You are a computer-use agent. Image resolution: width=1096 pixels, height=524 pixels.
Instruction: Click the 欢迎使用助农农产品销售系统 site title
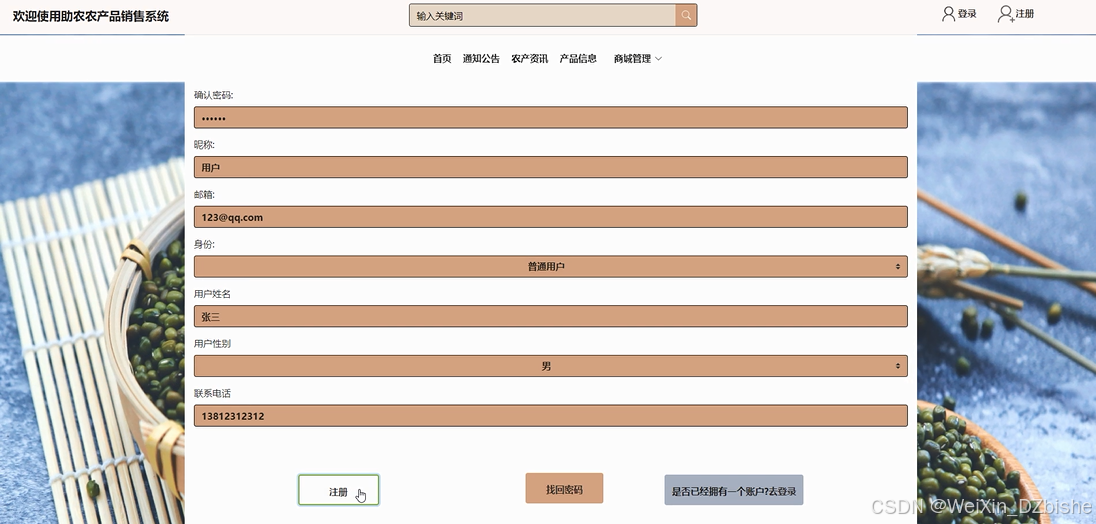coord(91,16)
